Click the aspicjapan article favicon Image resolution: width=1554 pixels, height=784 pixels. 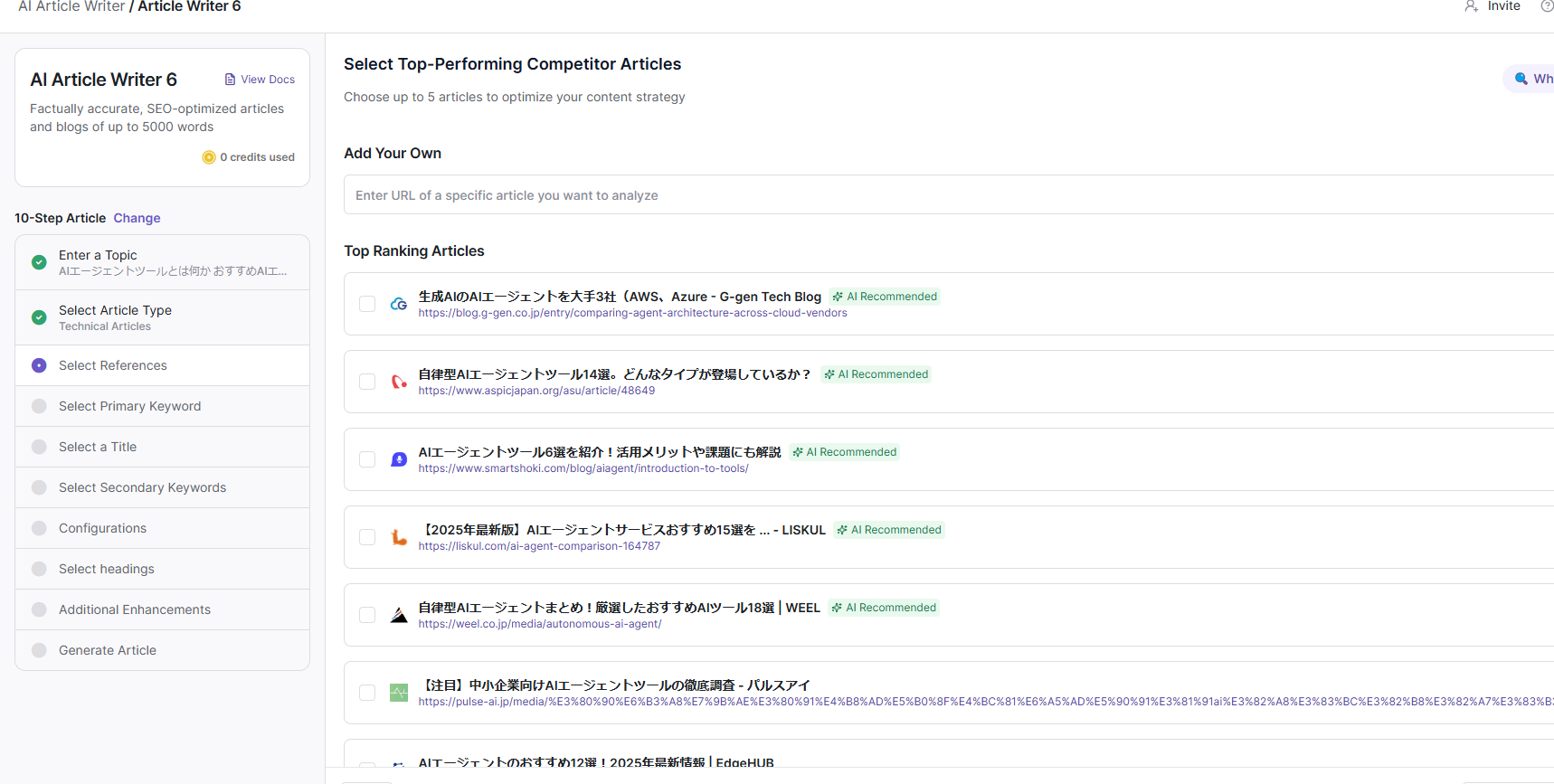399,382
